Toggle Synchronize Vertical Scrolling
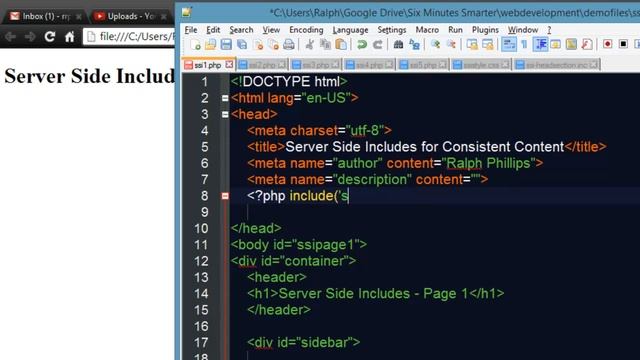640x360 pixels. [x=472, y=44]
